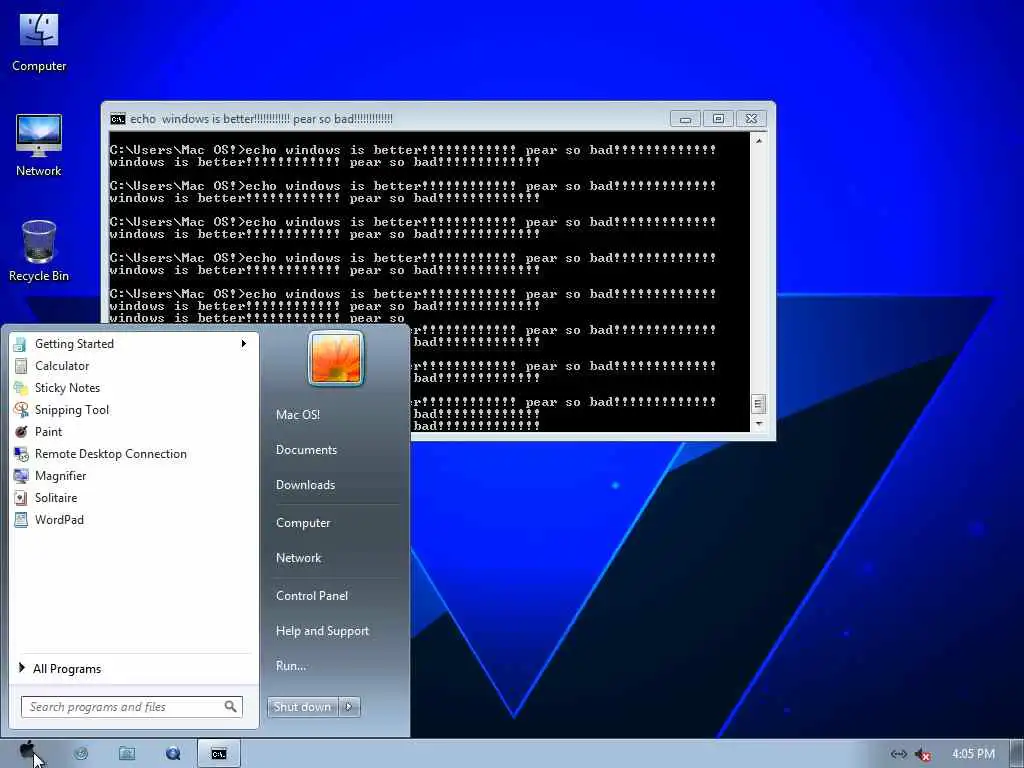Screen dimensions: 1024x768
Task: Open Mac OS! user folder link
Action: (298, 415)
